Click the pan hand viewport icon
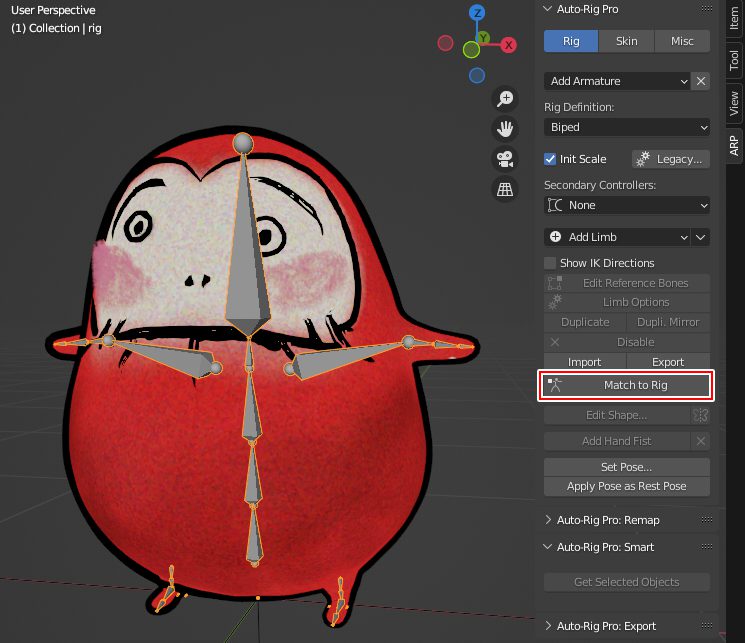Viewport: 745px width, 643px height. pos(505,128)
